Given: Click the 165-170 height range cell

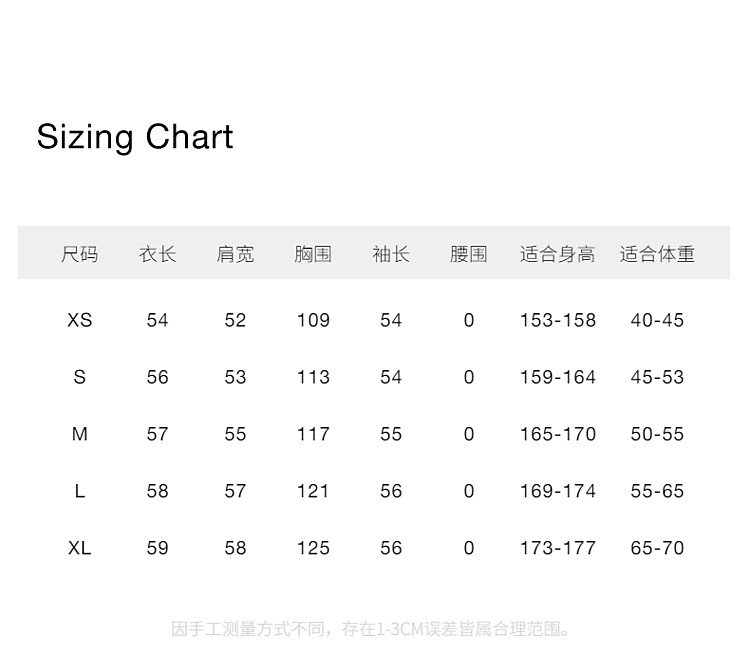Looking at the screenshot, I should click(557, 434).
